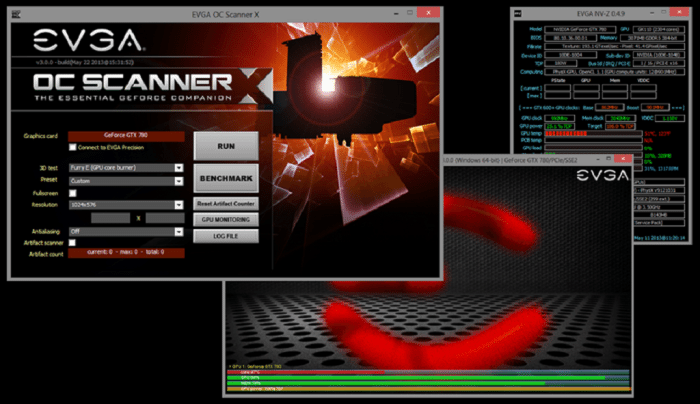Click the GPU clock value in NV-Z
This screenshot has height=404, width=700.
(x=559, y=118)
